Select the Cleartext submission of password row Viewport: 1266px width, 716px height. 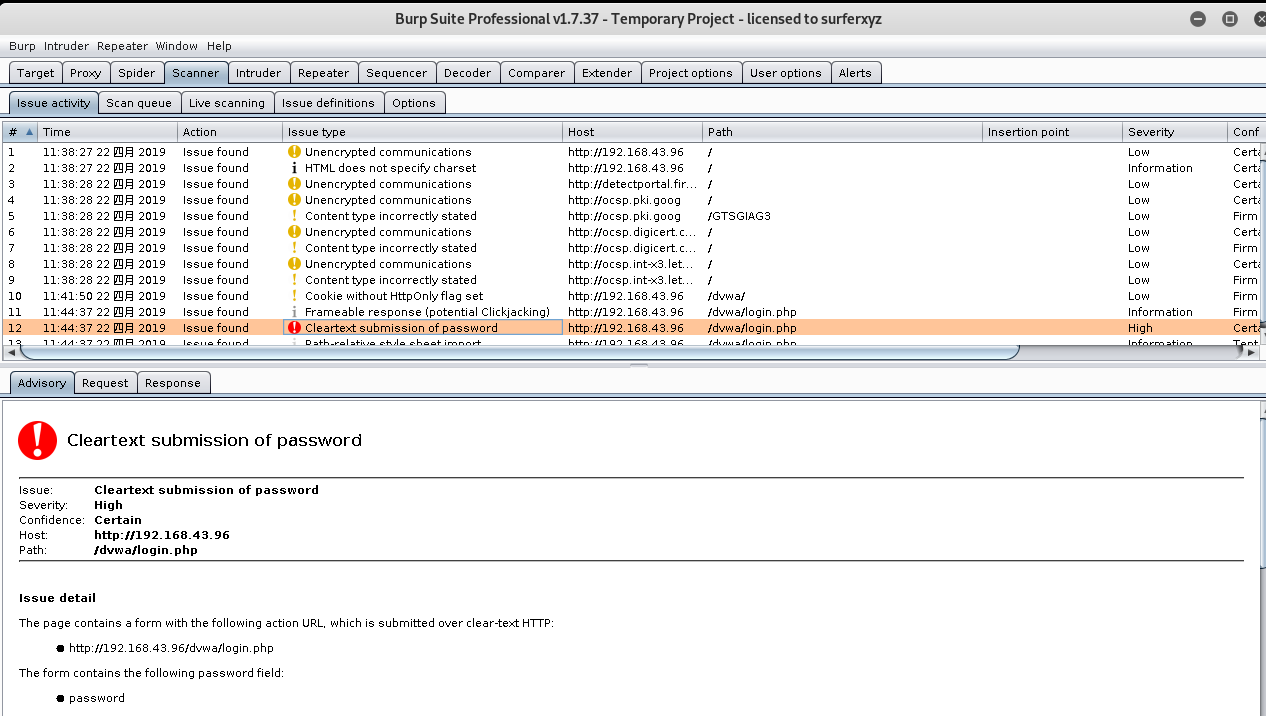(632, 328)
